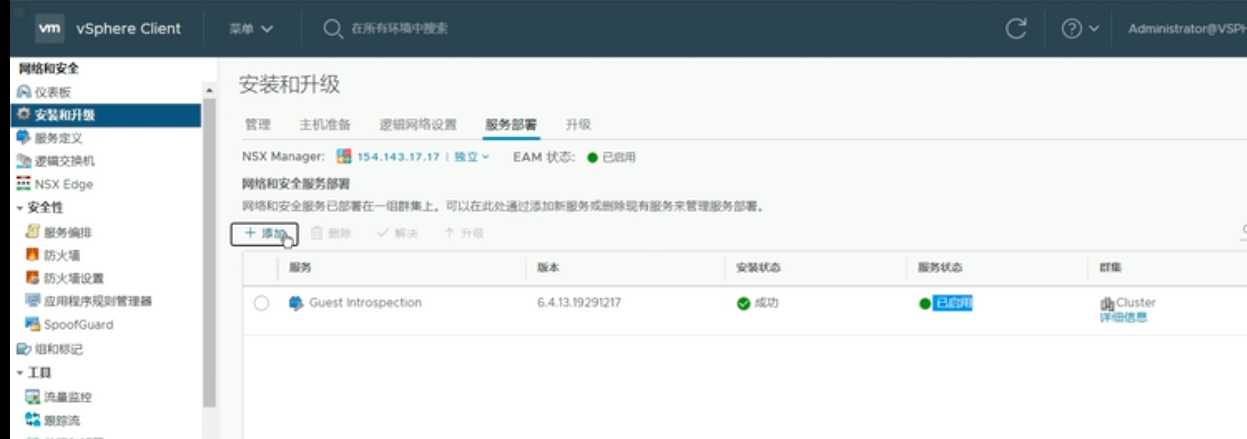Screen dimensions: 1247x439
Task: Click the 解决 button
Action: tap(397, 233)
